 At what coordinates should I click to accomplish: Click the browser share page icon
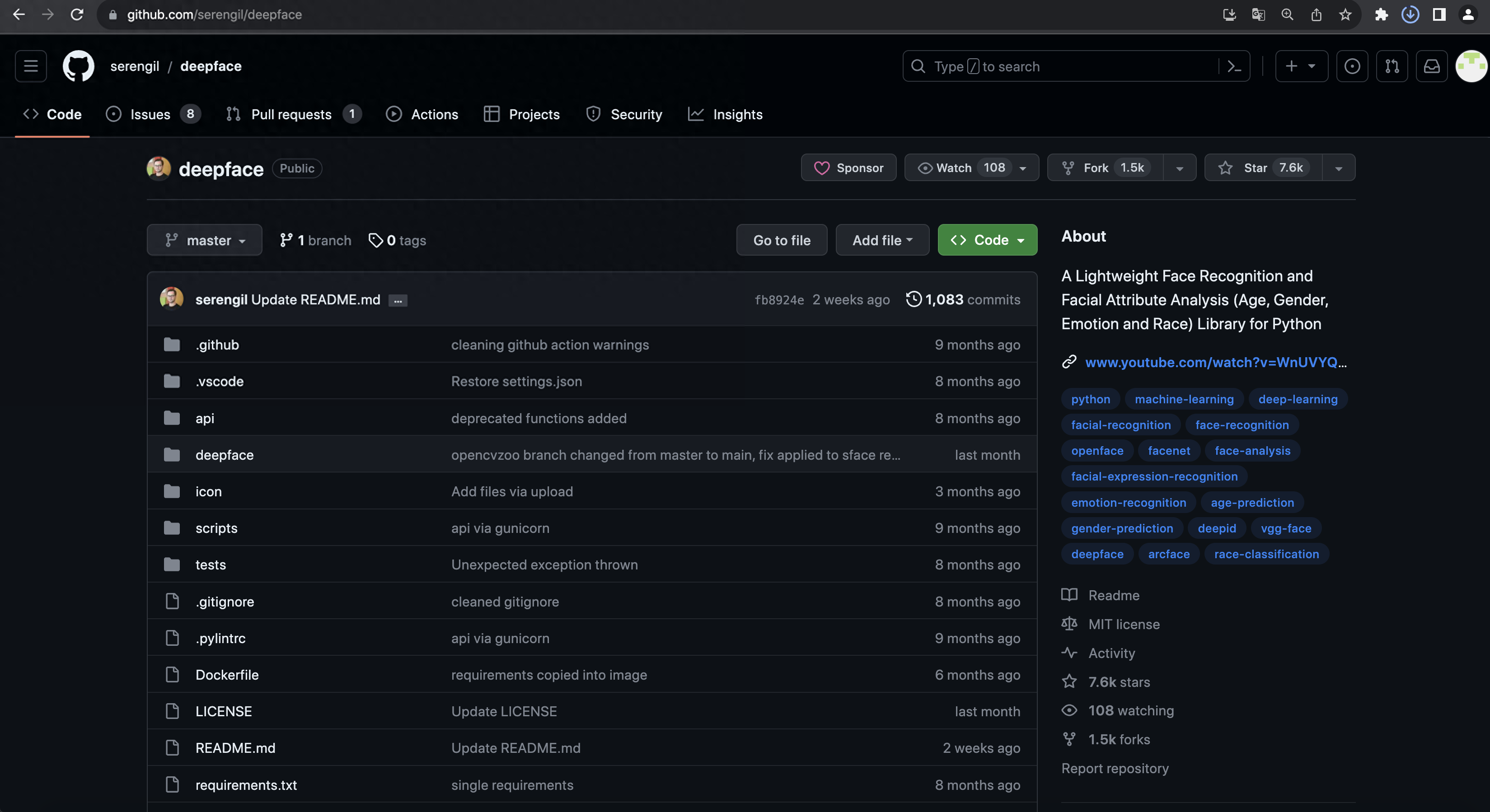pyautogui.click(x=1317, y=14)
